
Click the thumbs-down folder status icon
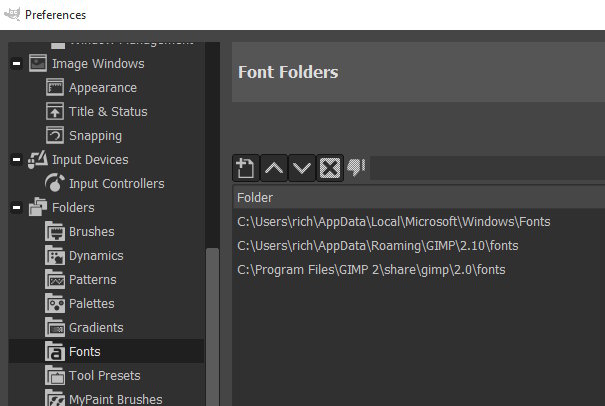pyautogui.click(x=356, y=167)
